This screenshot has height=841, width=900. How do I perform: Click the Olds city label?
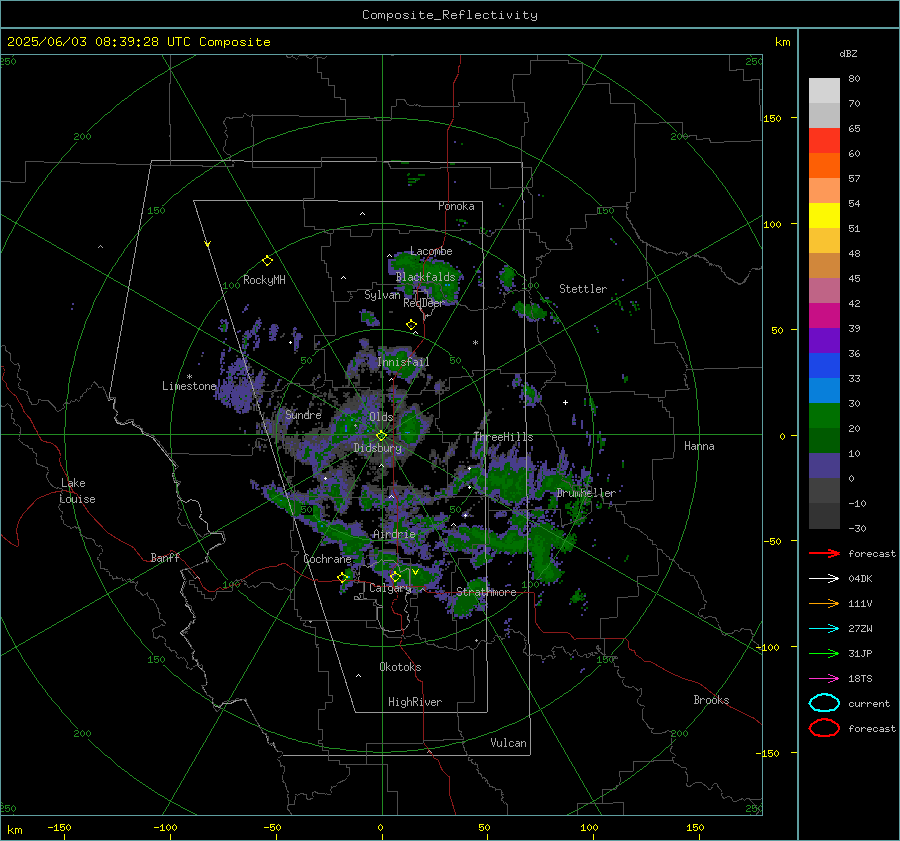coord(381,417)
